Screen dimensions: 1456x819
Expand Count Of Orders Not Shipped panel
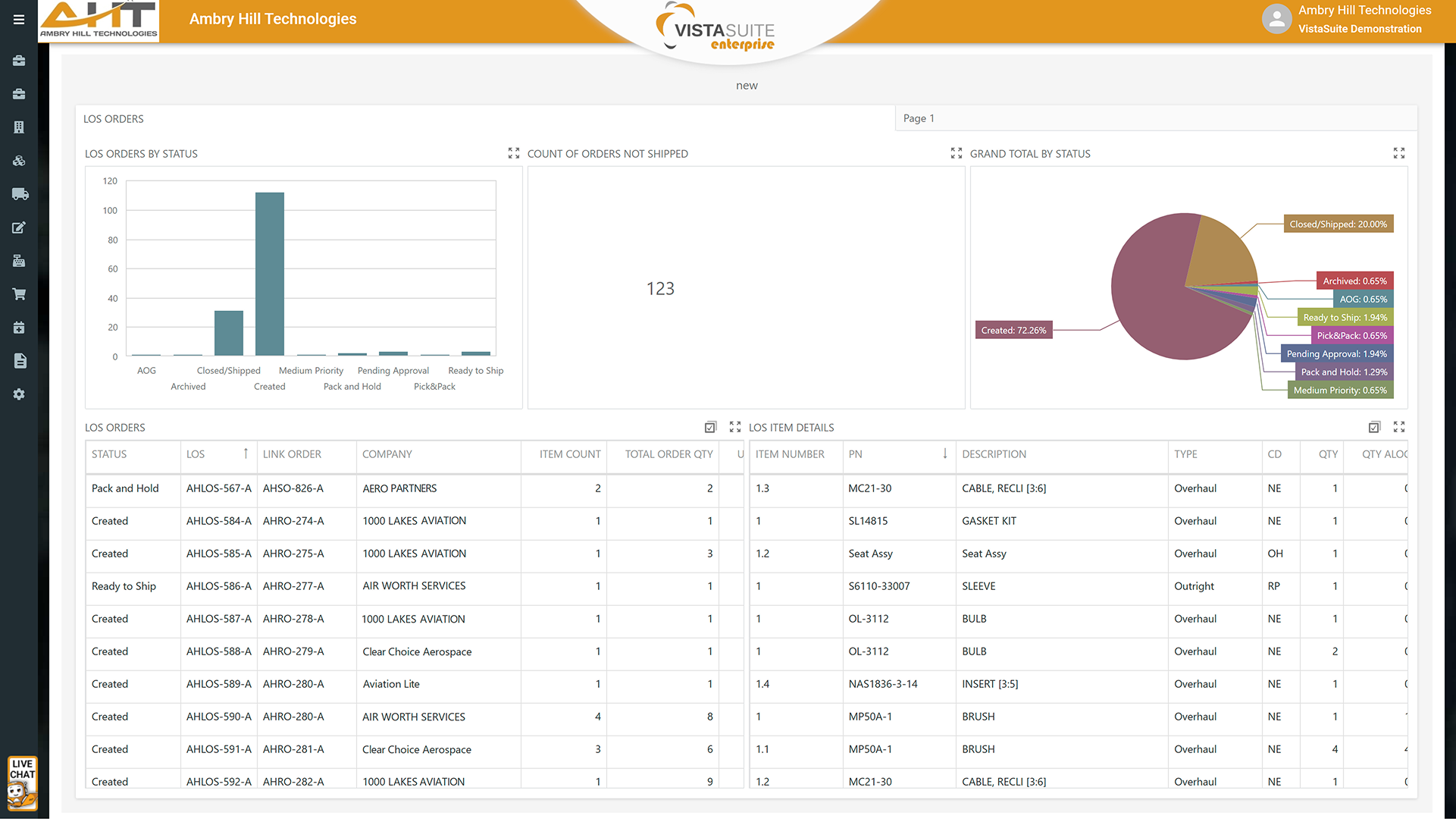point(957,153)
